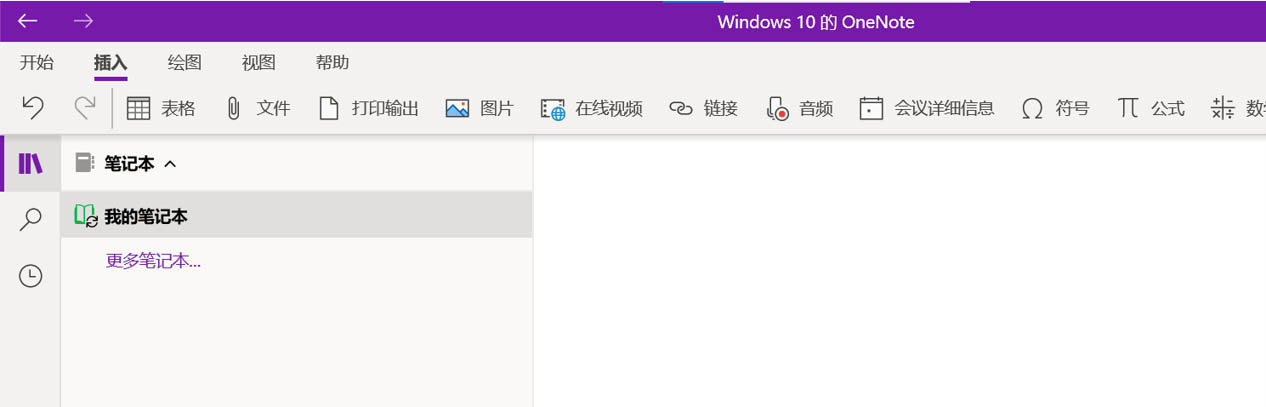This screenshot has height=407, width=1266.
Task: Select the 插入 tab
Action: point(111,63)
